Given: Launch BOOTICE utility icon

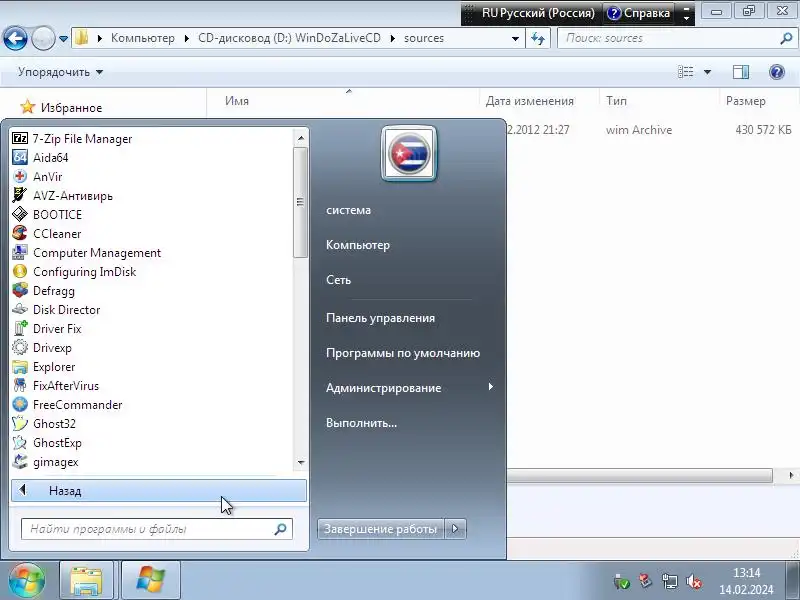Looking at the screenshot, I should (x=20, y=214).
